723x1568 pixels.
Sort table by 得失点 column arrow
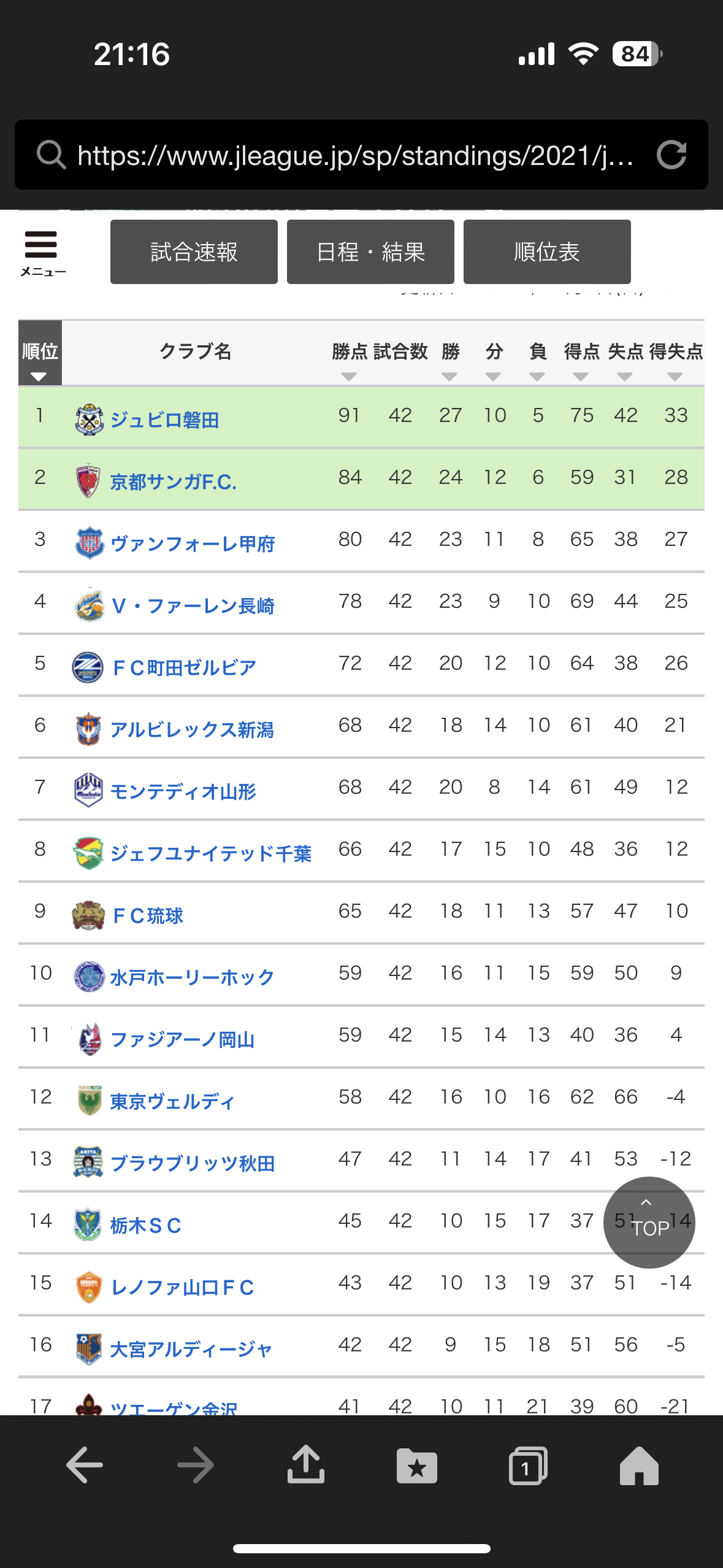pos(675,376)
